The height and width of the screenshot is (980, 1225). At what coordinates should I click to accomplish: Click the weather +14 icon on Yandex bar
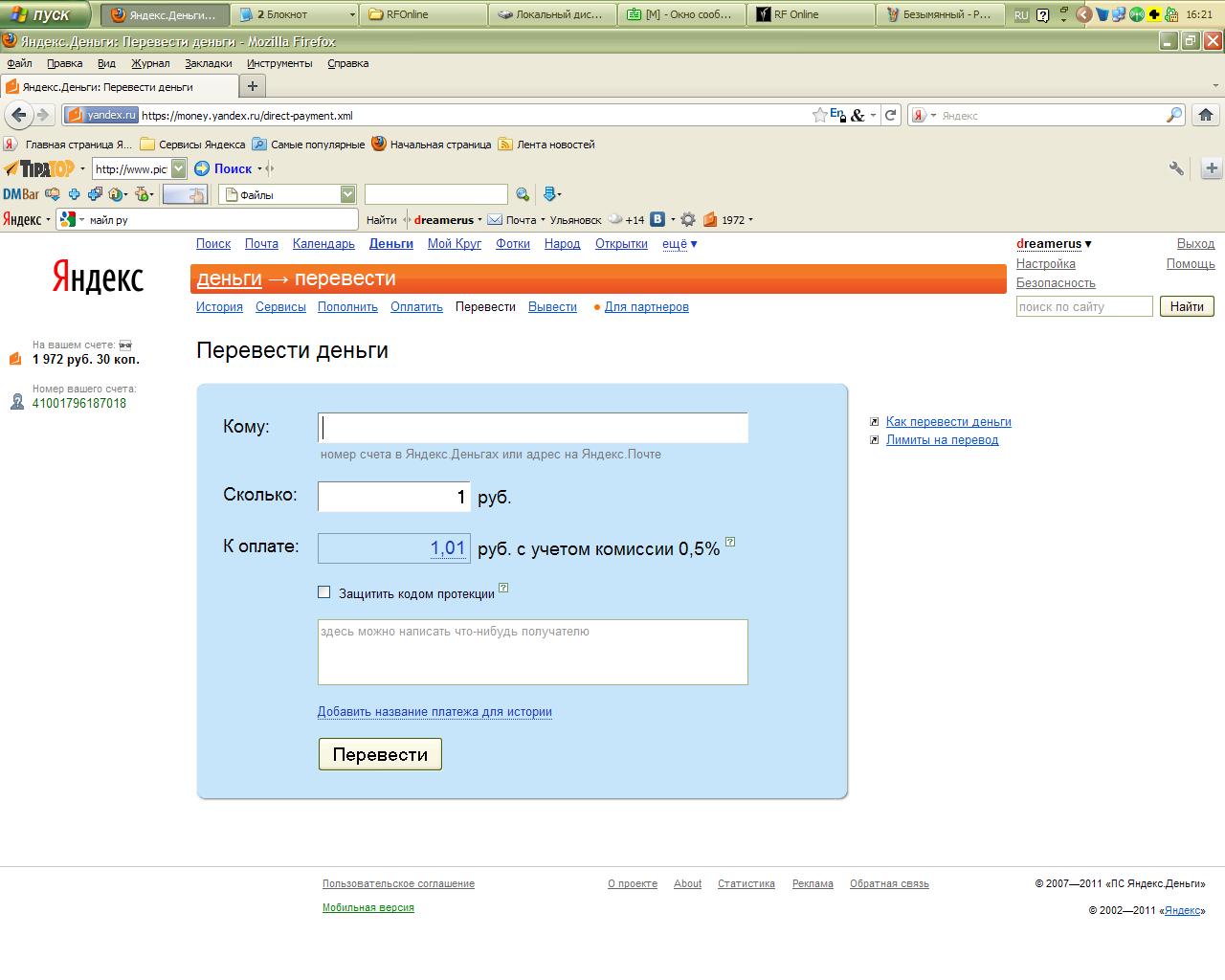pos(627,219)
